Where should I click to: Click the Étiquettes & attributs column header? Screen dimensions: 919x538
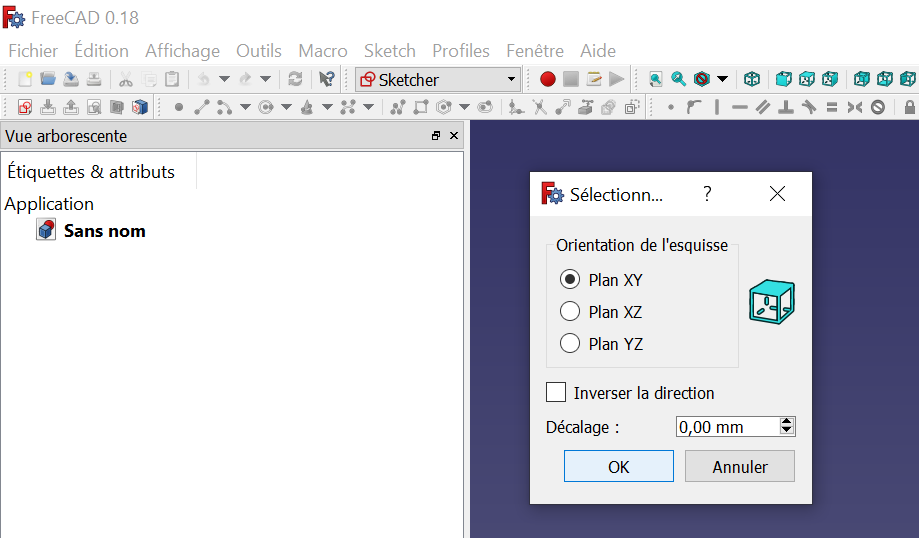click(x=91, y=172)
